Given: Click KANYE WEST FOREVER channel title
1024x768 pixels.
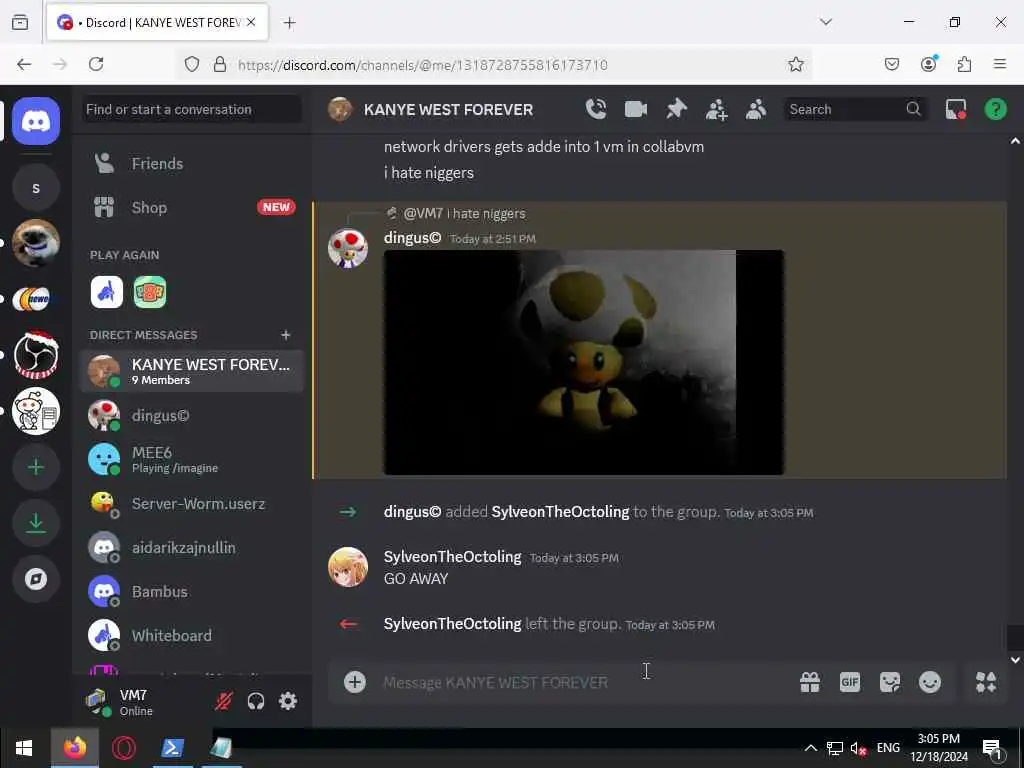Looking at the screenshot, I should [449, 110].
